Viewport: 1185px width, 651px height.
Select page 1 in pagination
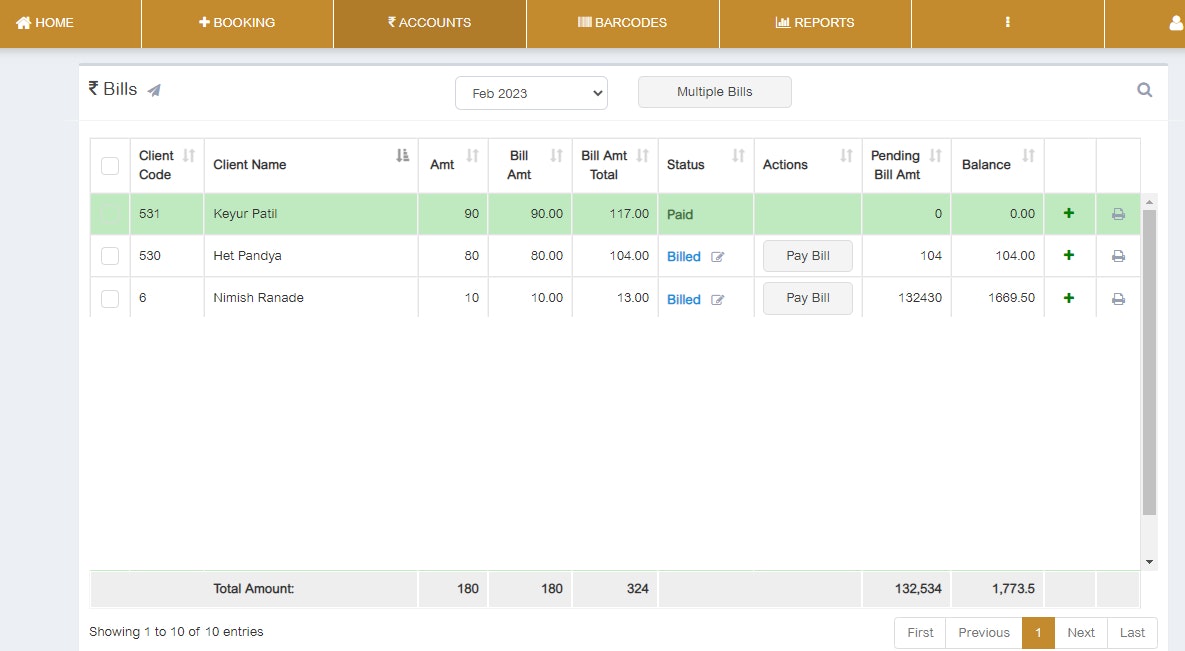pyautogui.click(x=1038, y=633)
